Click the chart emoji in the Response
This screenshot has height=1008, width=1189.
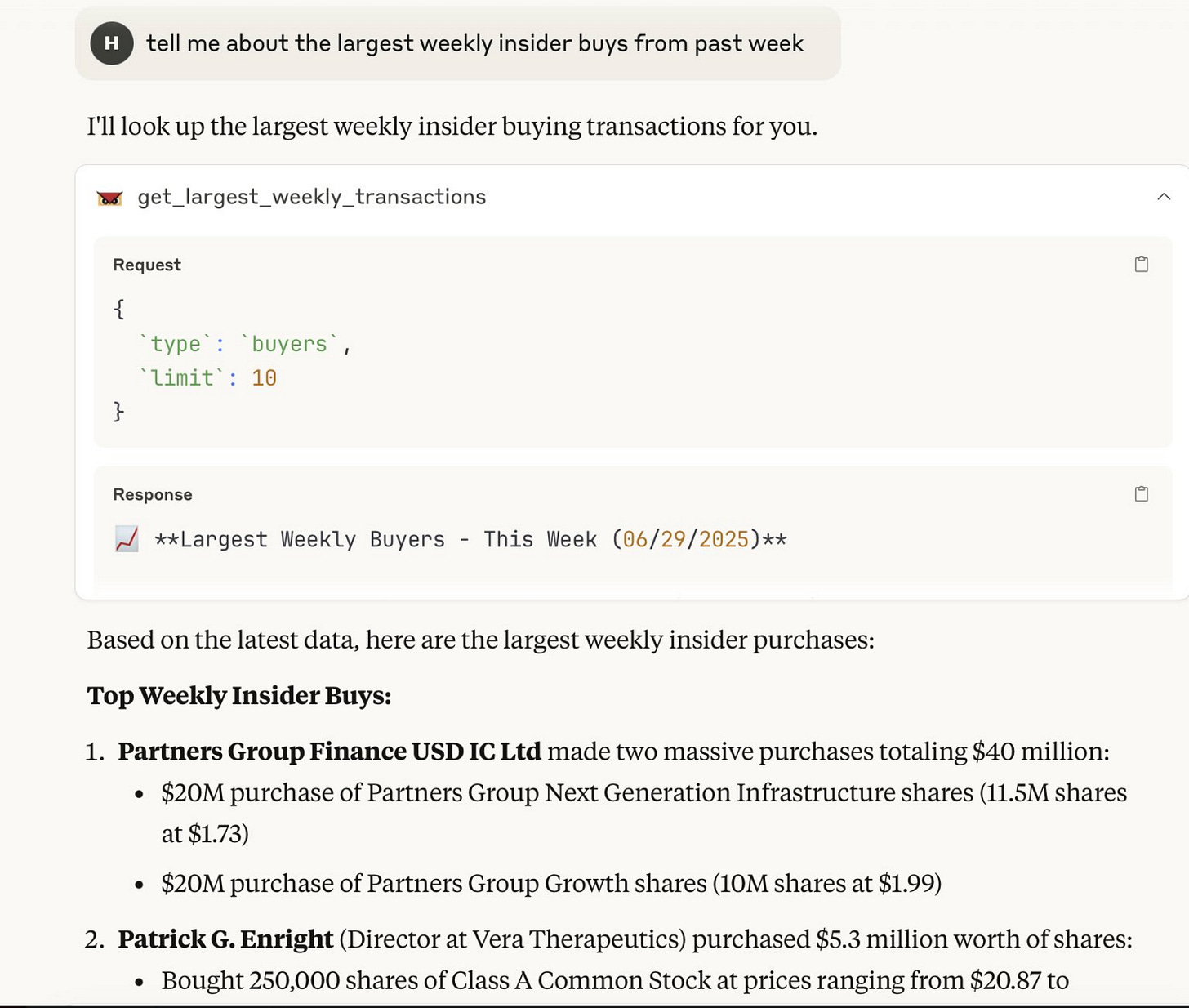[127, 539]
